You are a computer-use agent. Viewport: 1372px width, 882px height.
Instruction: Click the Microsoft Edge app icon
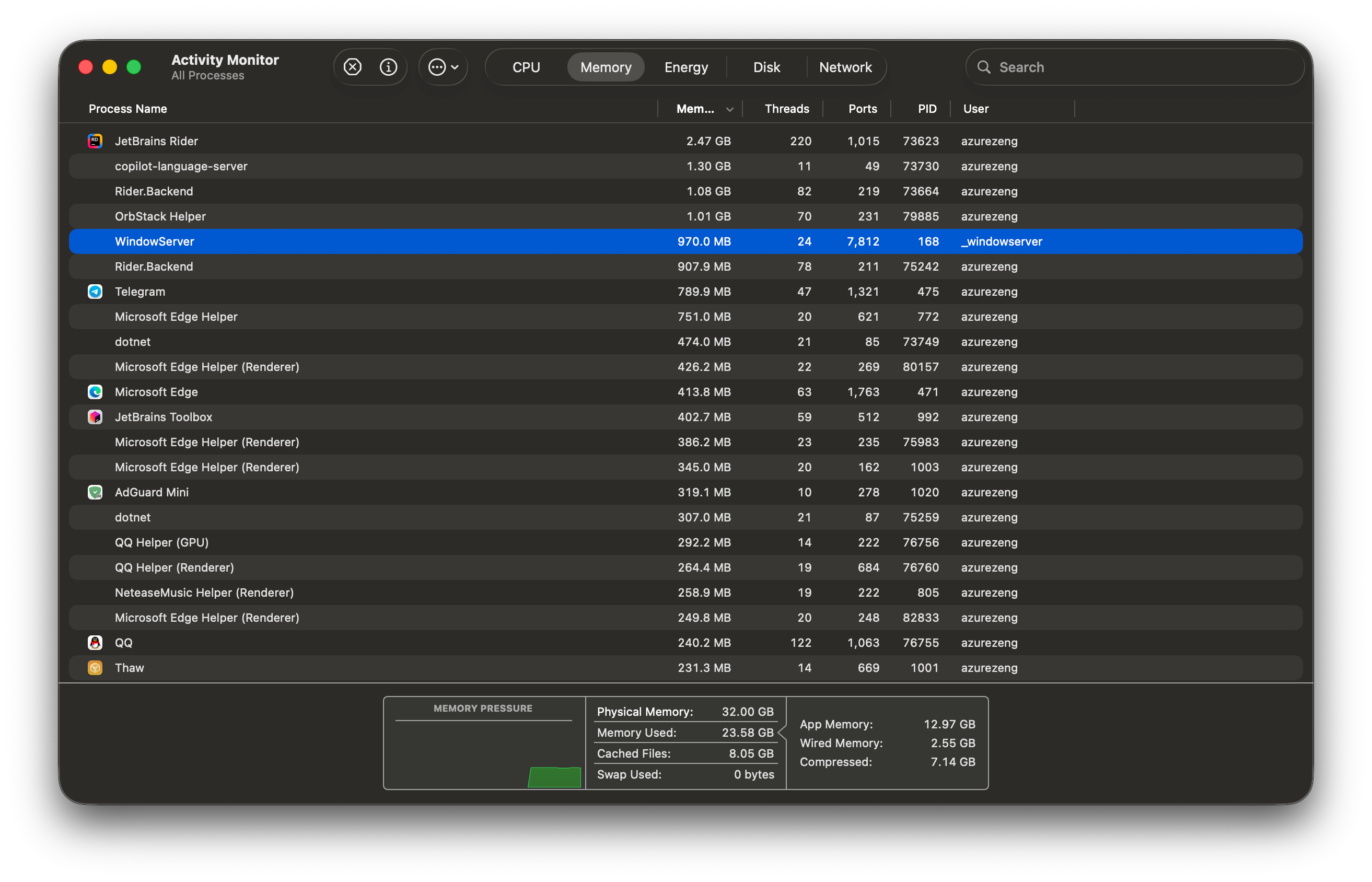[95, 392]
